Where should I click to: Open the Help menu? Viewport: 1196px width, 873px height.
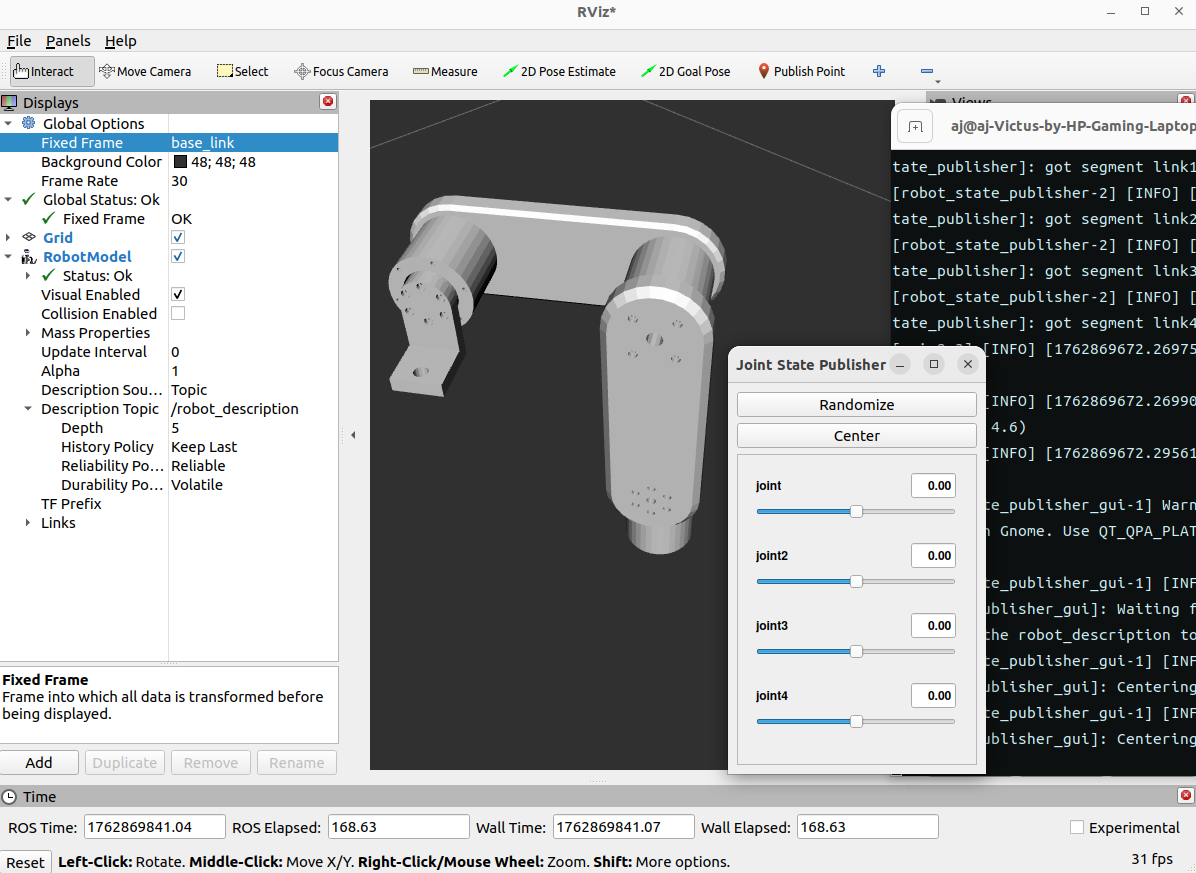coord(121,41)
